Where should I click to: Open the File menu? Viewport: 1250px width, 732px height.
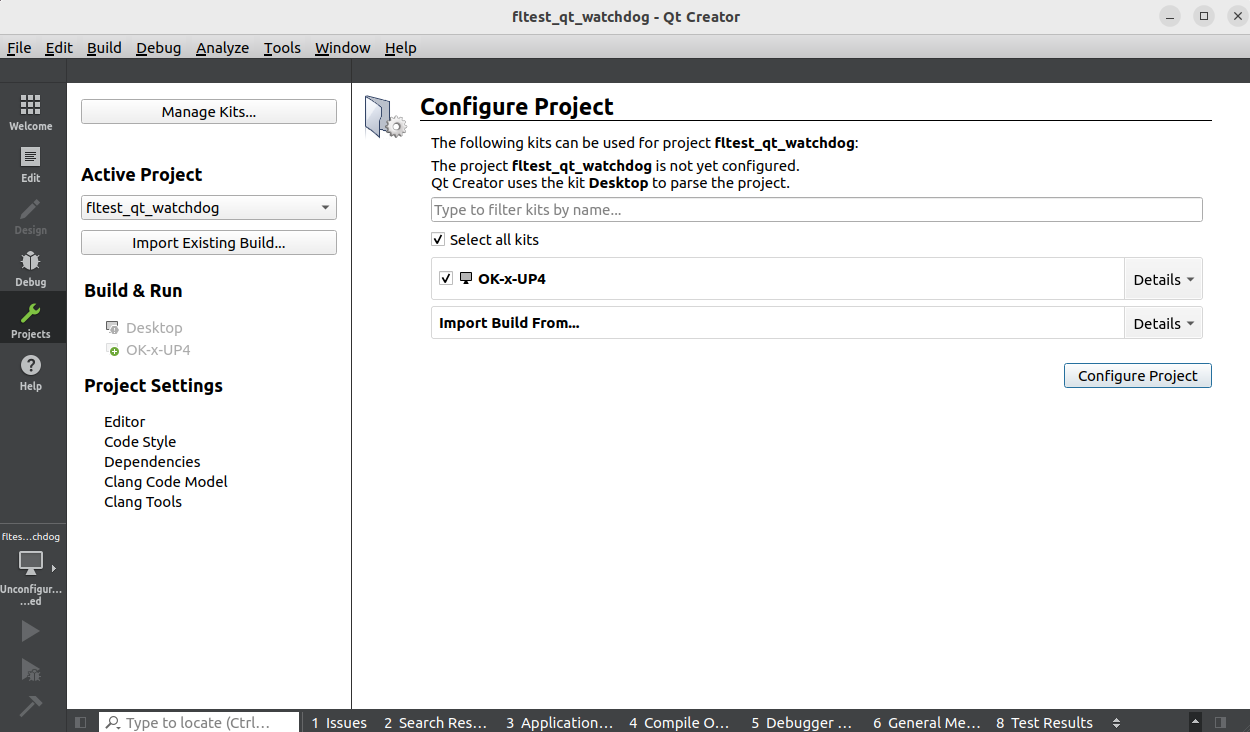[19, 48]
